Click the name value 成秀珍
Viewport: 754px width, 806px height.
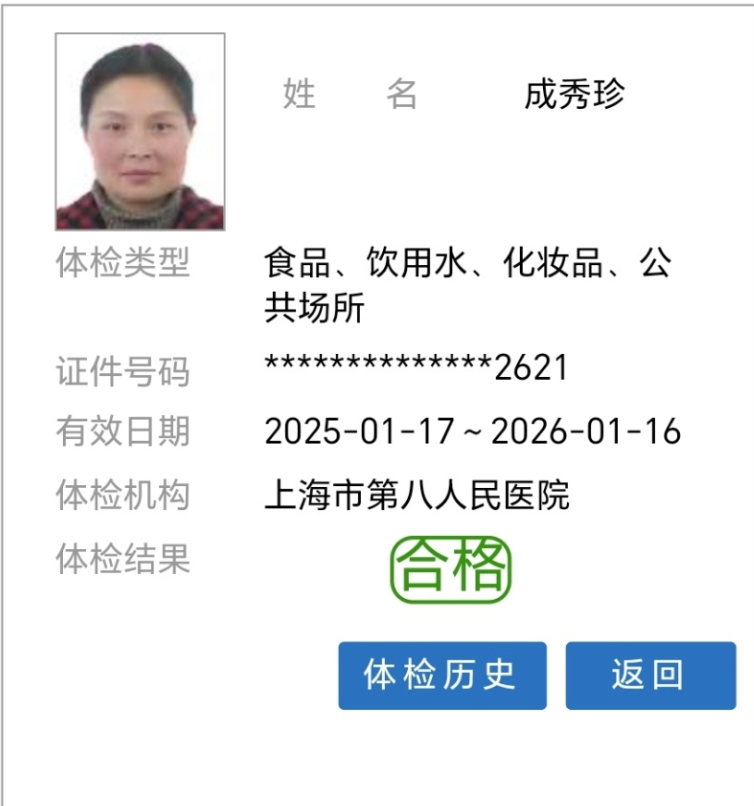[574, 94]
